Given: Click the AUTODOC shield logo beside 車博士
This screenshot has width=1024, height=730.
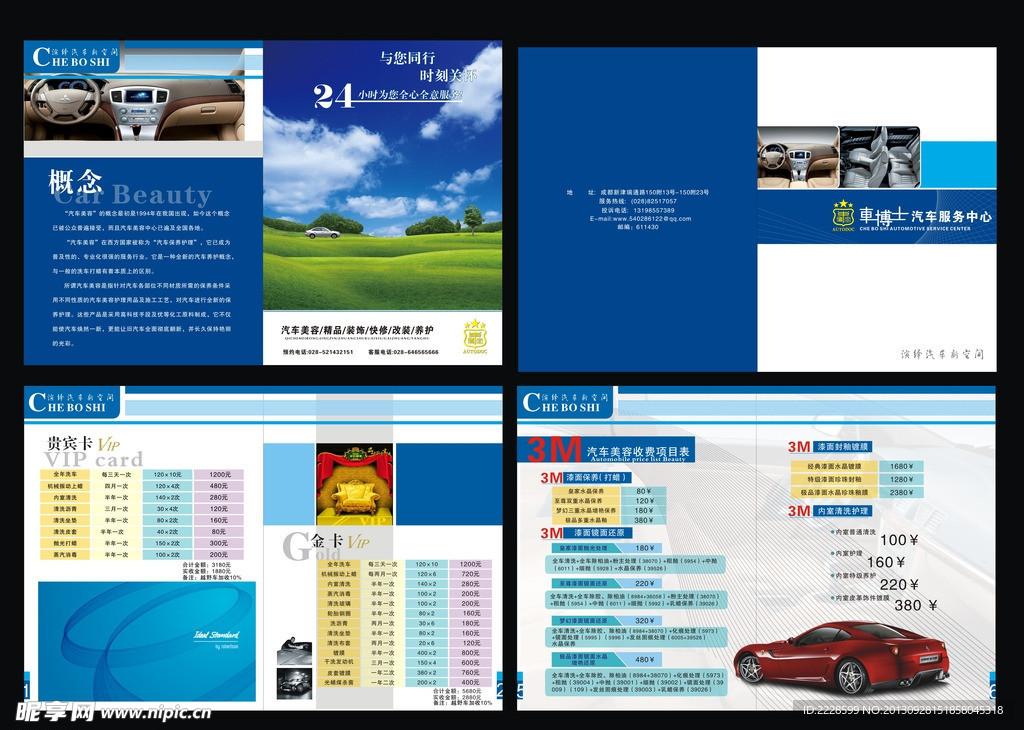Looking at the screenshot, I should 843,216.
